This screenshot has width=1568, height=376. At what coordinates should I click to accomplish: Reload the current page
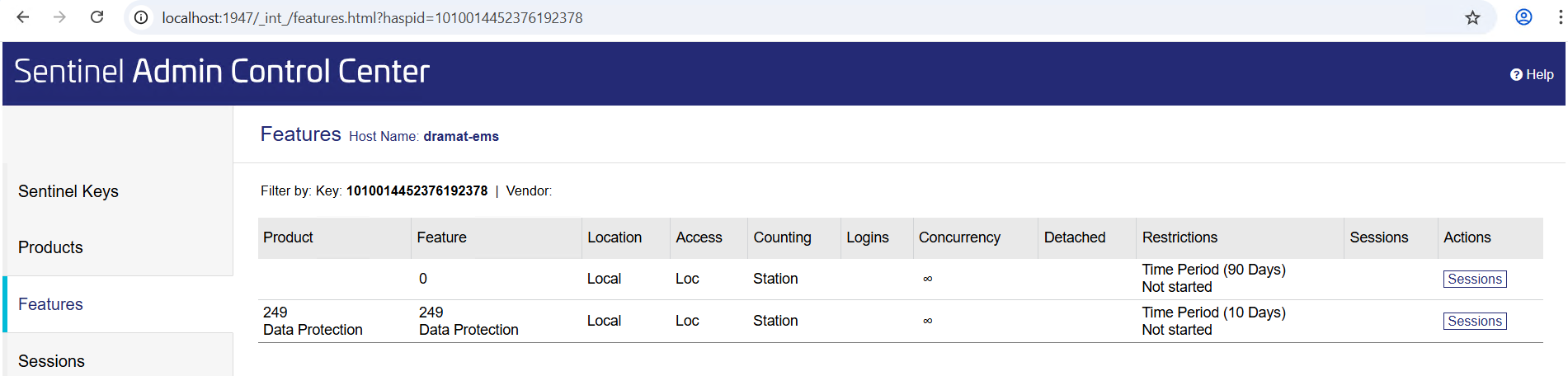[97, 17]
